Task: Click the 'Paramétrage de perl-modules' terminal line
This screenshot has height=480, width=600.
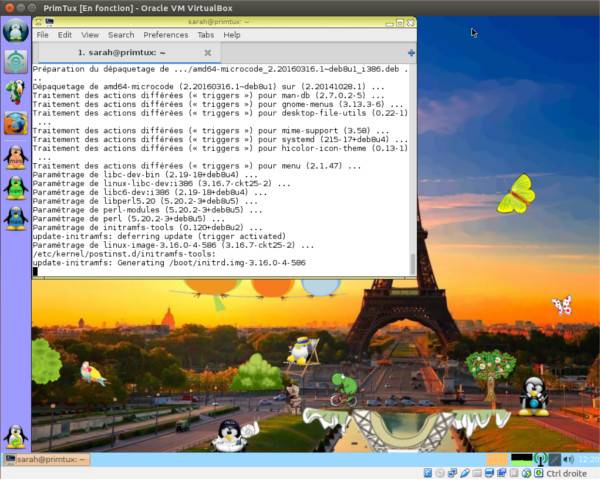Action: (147, 210)
